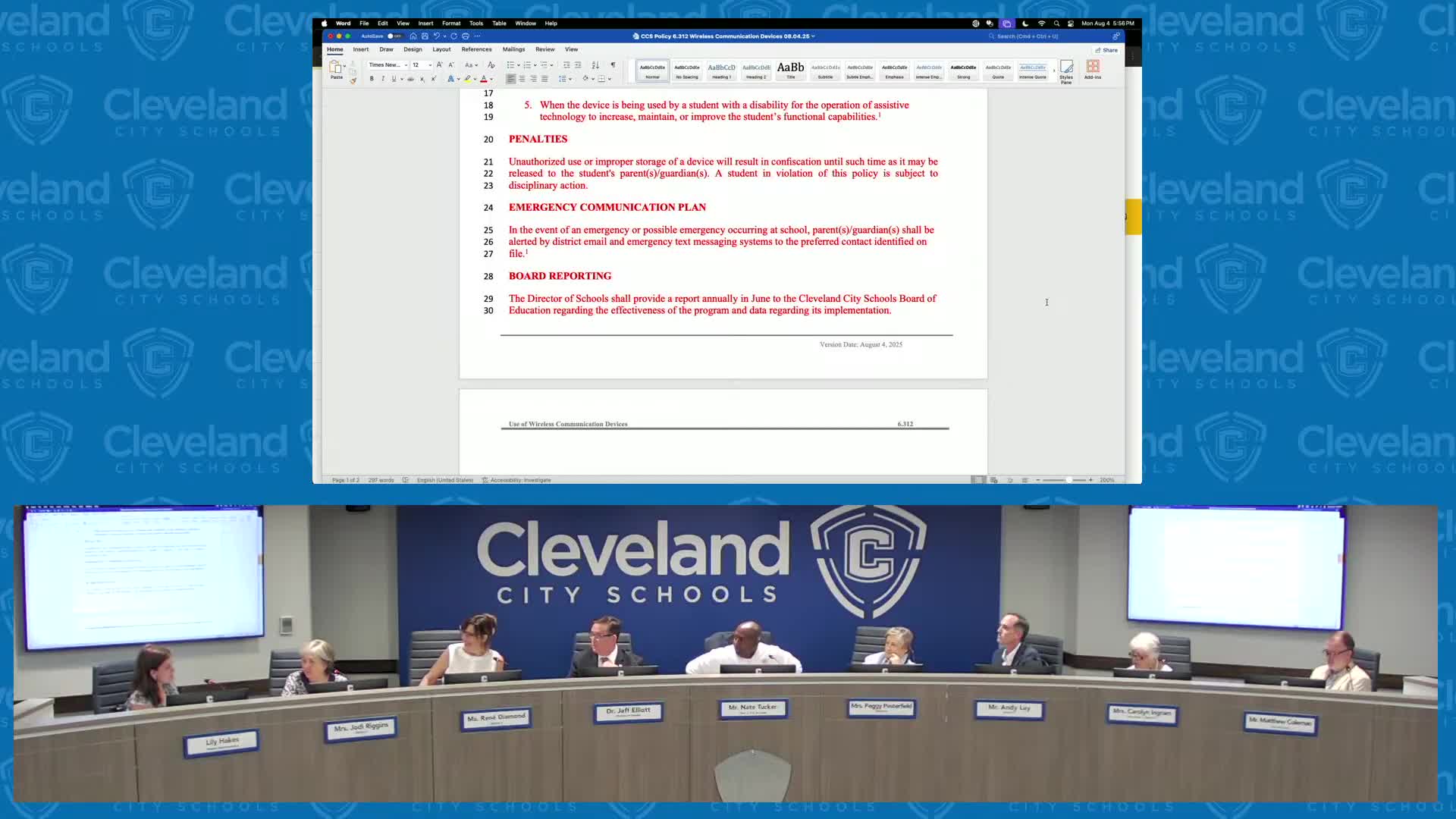1456x819 pixels.
Task: Apply subscript formatting
Action: [x=422, y=78]
